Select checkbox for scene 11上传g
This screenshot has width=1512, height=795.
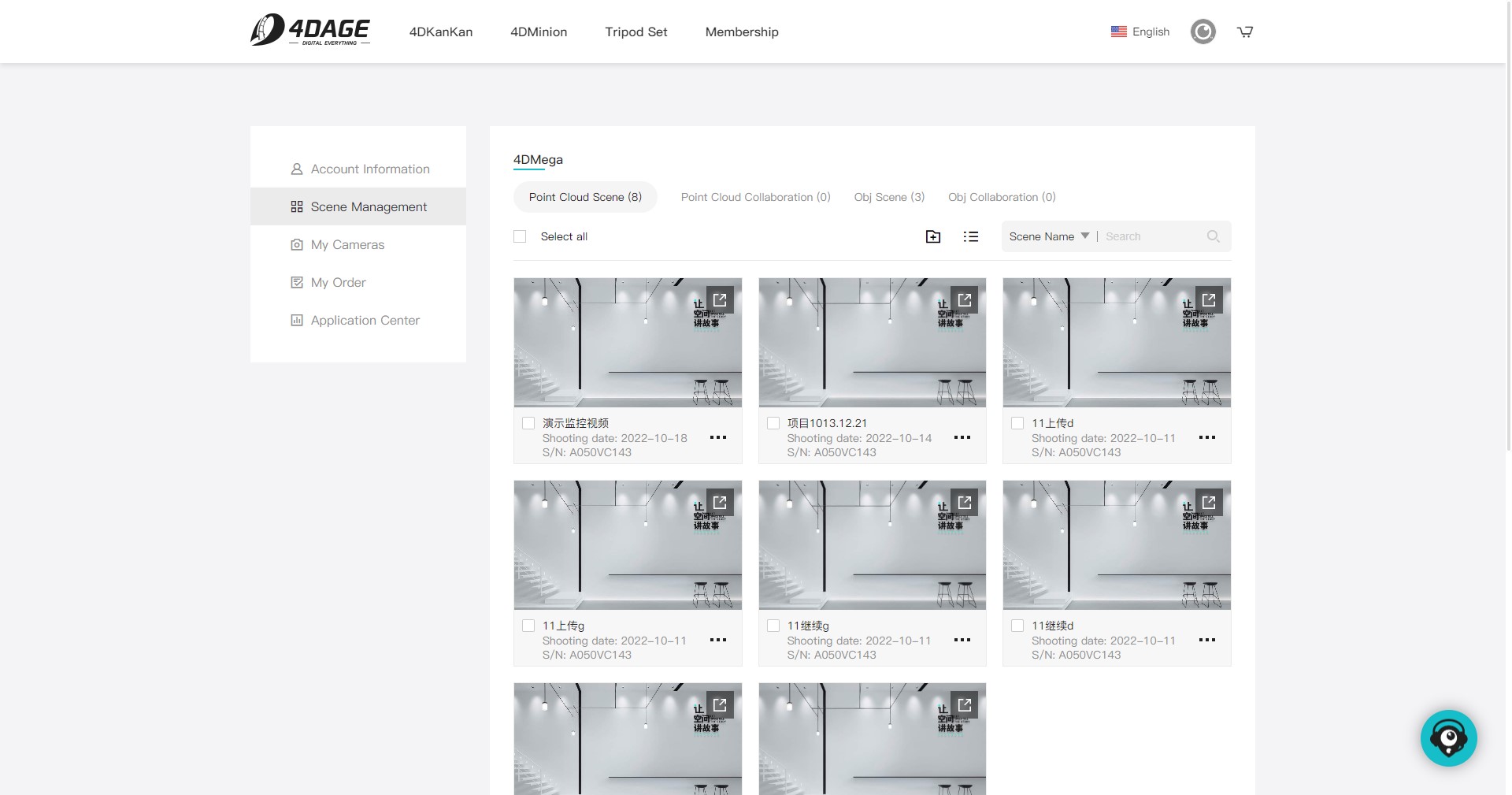pyautogui.click(x=528, y=626)
